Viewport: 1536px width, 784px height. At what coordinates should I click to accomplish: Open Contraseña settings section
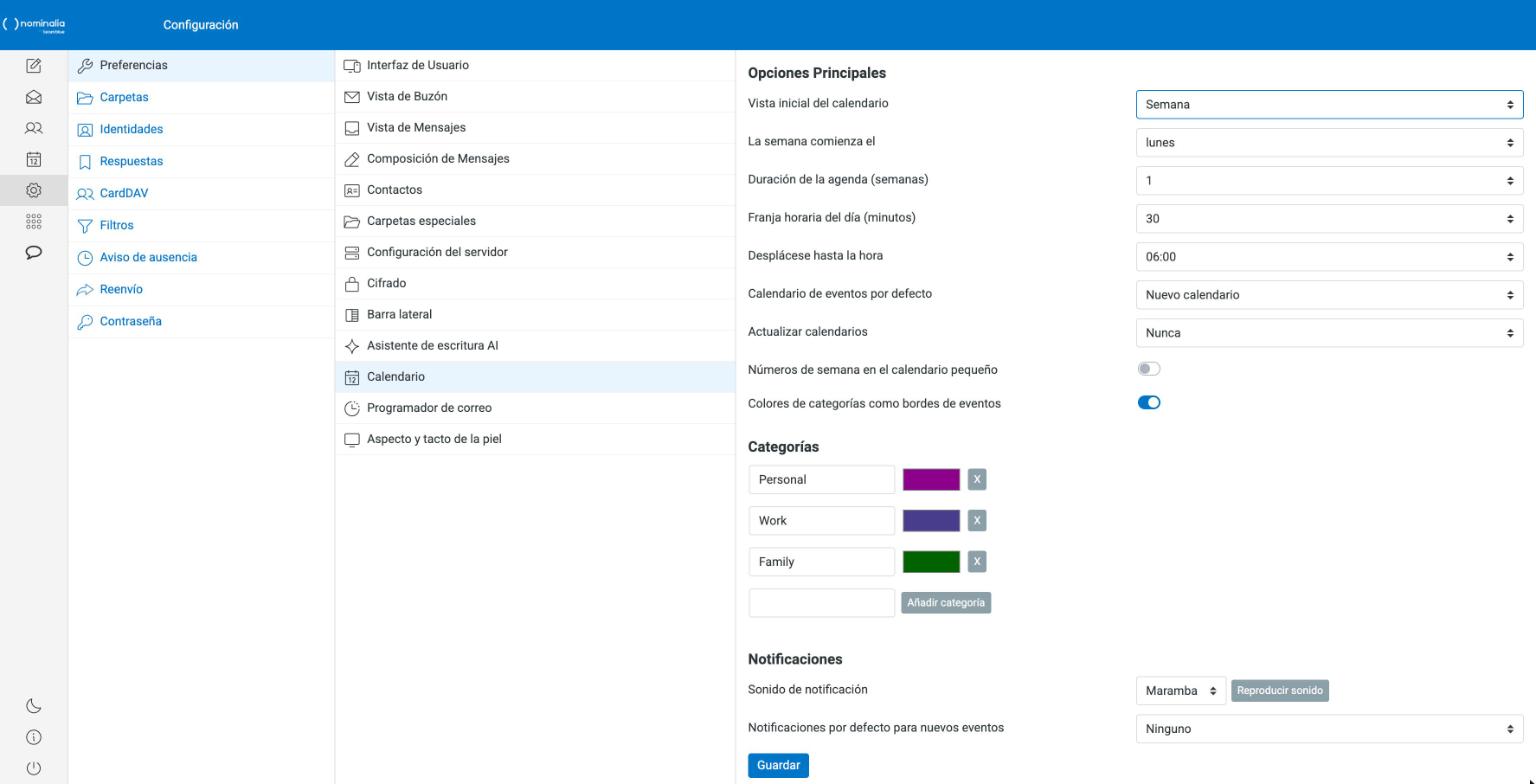pyautogui.click(x=201, y=321)
